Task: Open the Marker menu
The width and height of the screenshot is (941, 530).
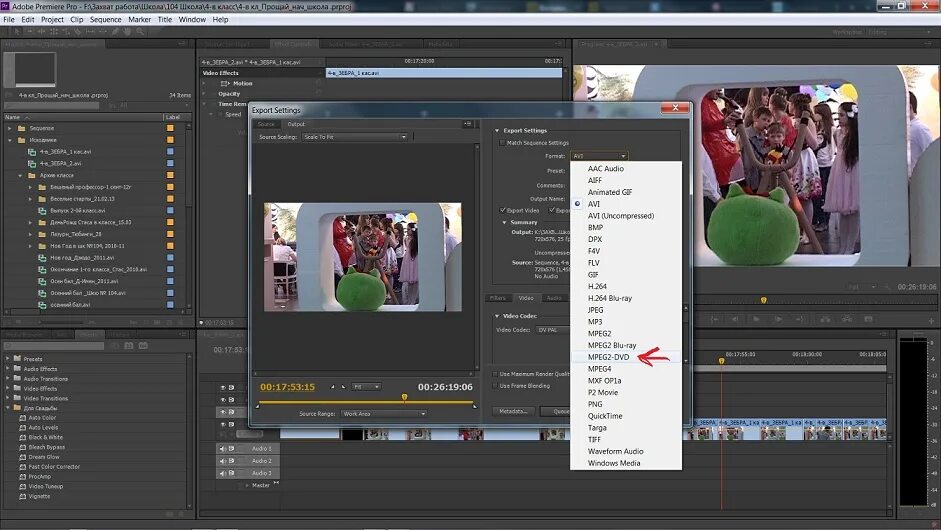Action: pos(139,19)
